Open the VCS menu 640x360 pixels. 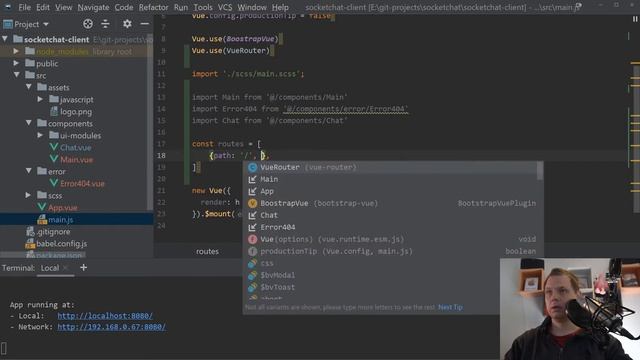pos(225,7)
